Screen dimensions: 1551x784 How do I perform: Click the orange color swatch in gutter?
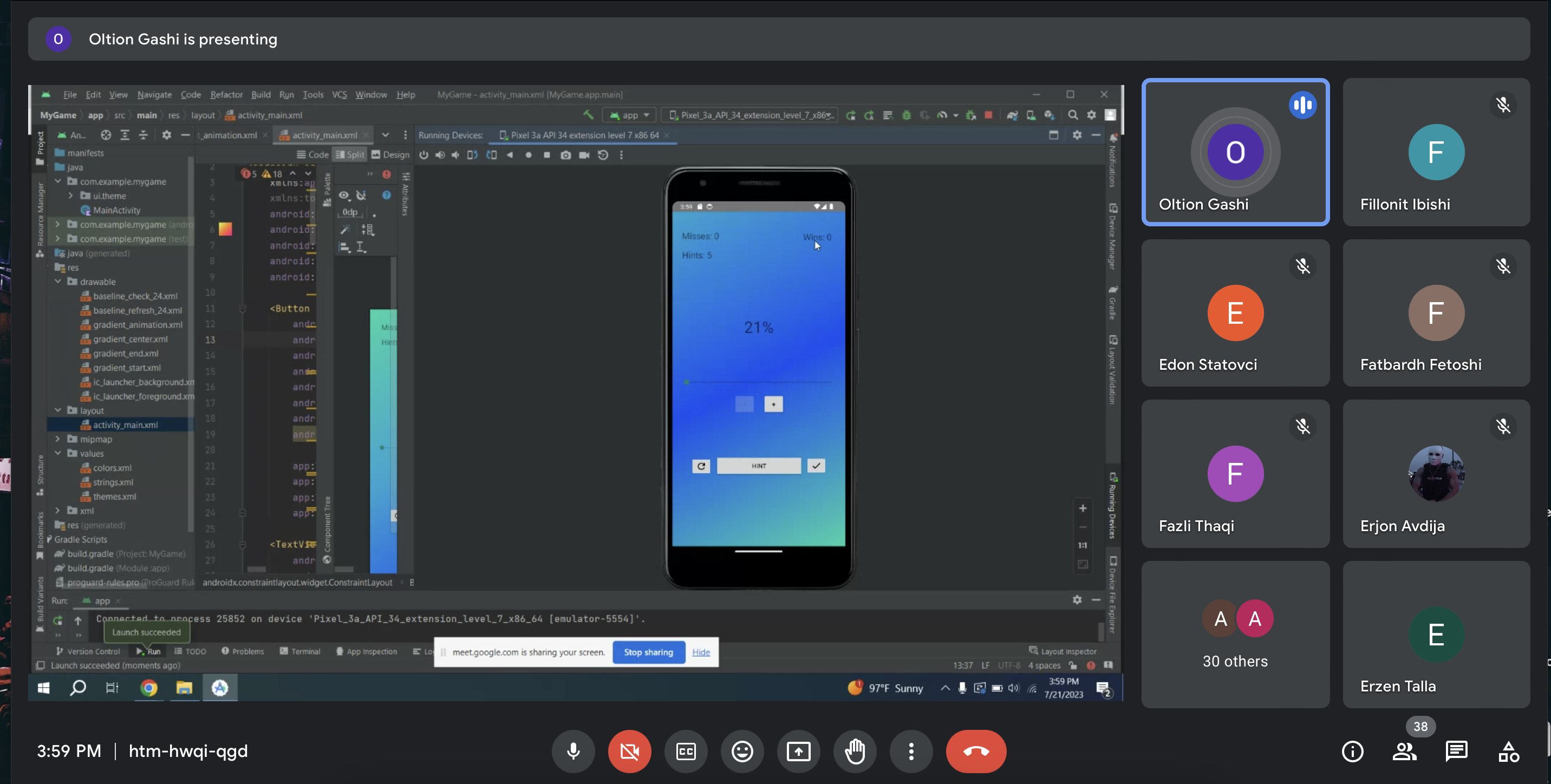(x=225, y=230)
